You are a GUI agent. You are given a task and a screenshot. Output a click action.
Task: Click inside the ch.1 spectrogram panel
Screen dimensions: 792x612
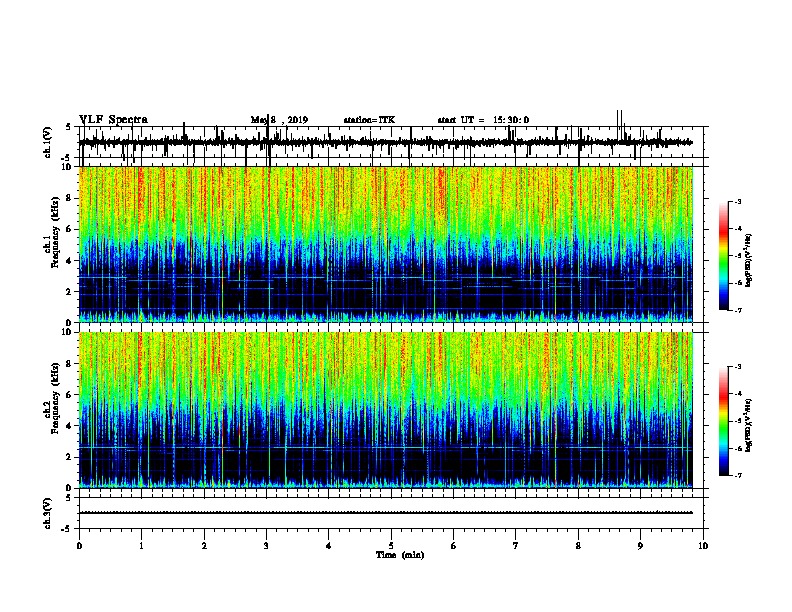click(x=386, y=244)
